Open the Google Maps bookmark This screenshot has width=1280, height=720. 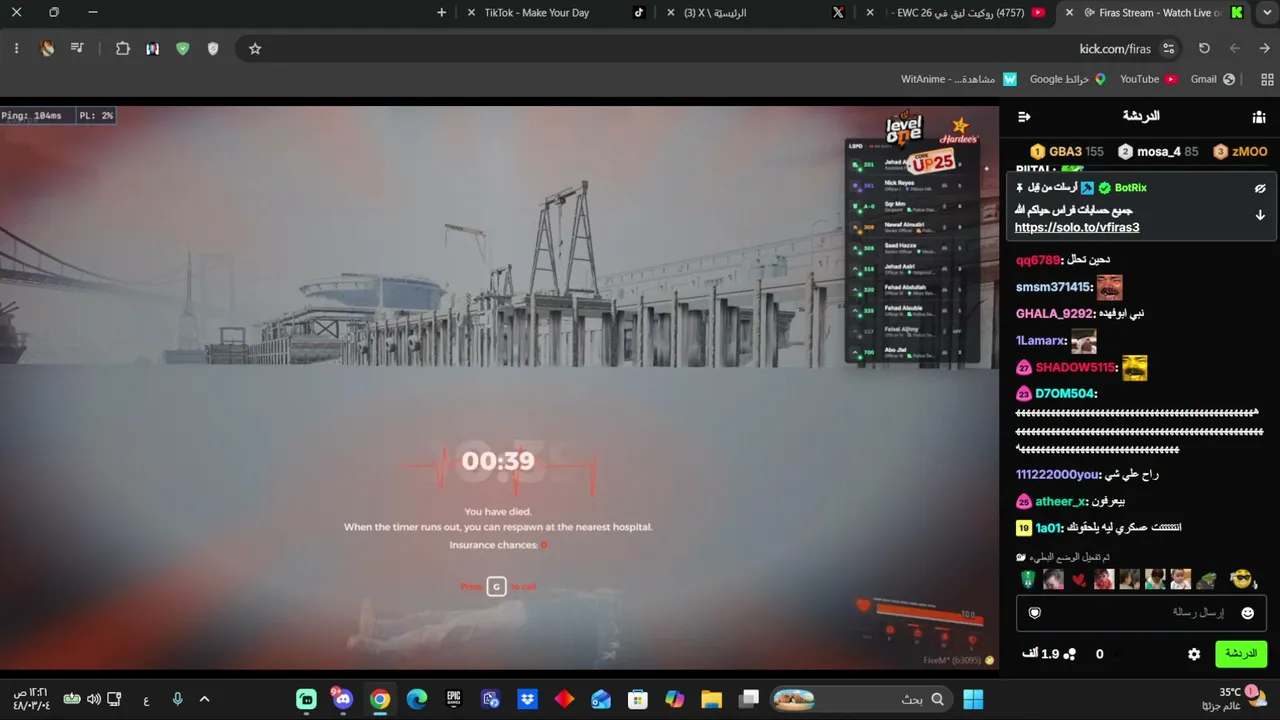pos(1068,79)
